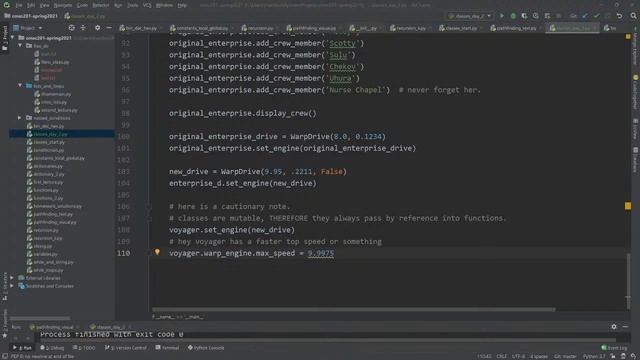Open the View menu
Image resolution: width=640 pixels, height=360 pixels.
point(44,5)
